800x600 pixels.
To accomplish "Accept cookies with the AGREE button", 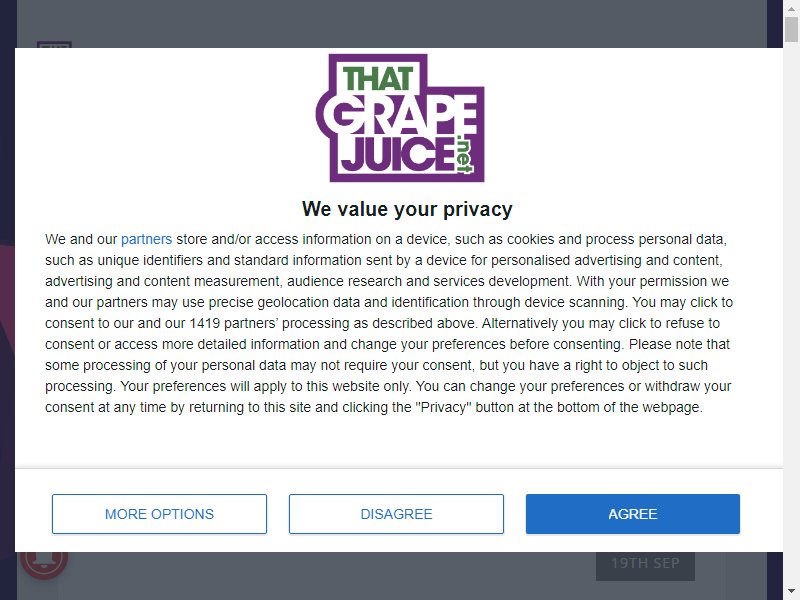I will tap(633, 514).
